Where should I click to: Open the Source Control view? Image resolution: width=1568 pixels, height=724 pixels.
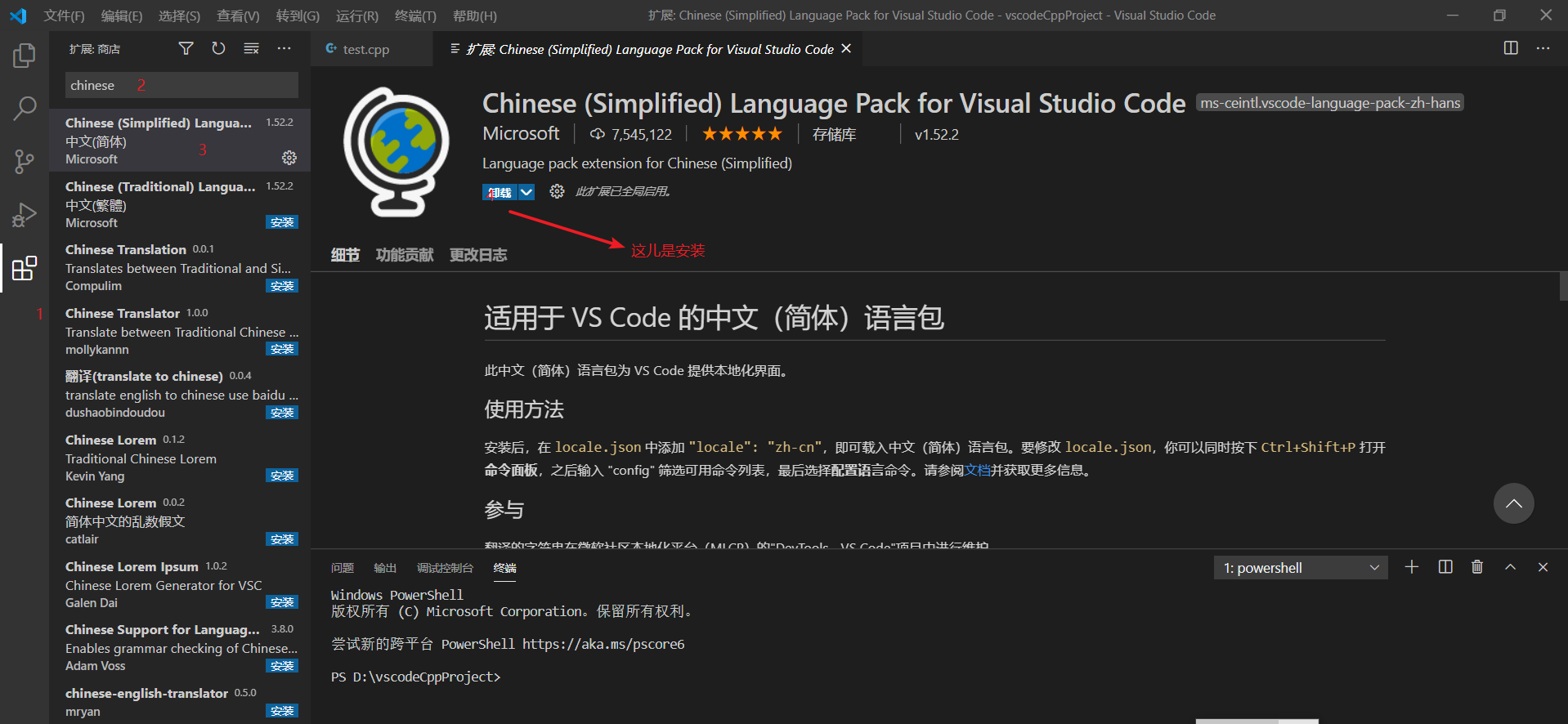point(25,161)
